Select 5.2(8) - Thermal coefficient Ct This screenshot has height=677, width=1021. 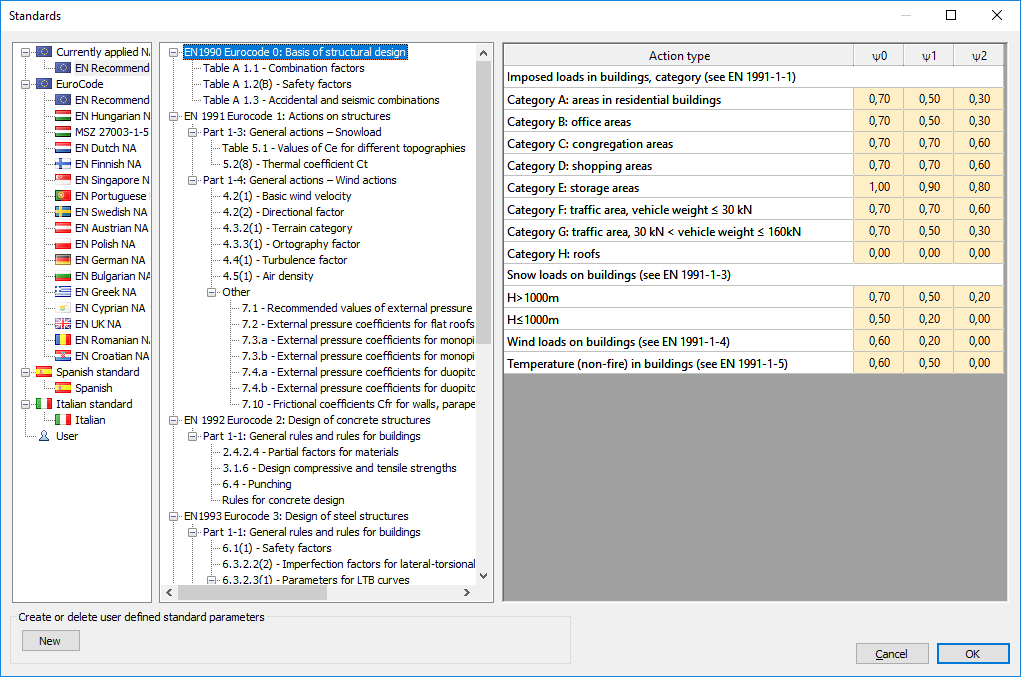point(295,164)
